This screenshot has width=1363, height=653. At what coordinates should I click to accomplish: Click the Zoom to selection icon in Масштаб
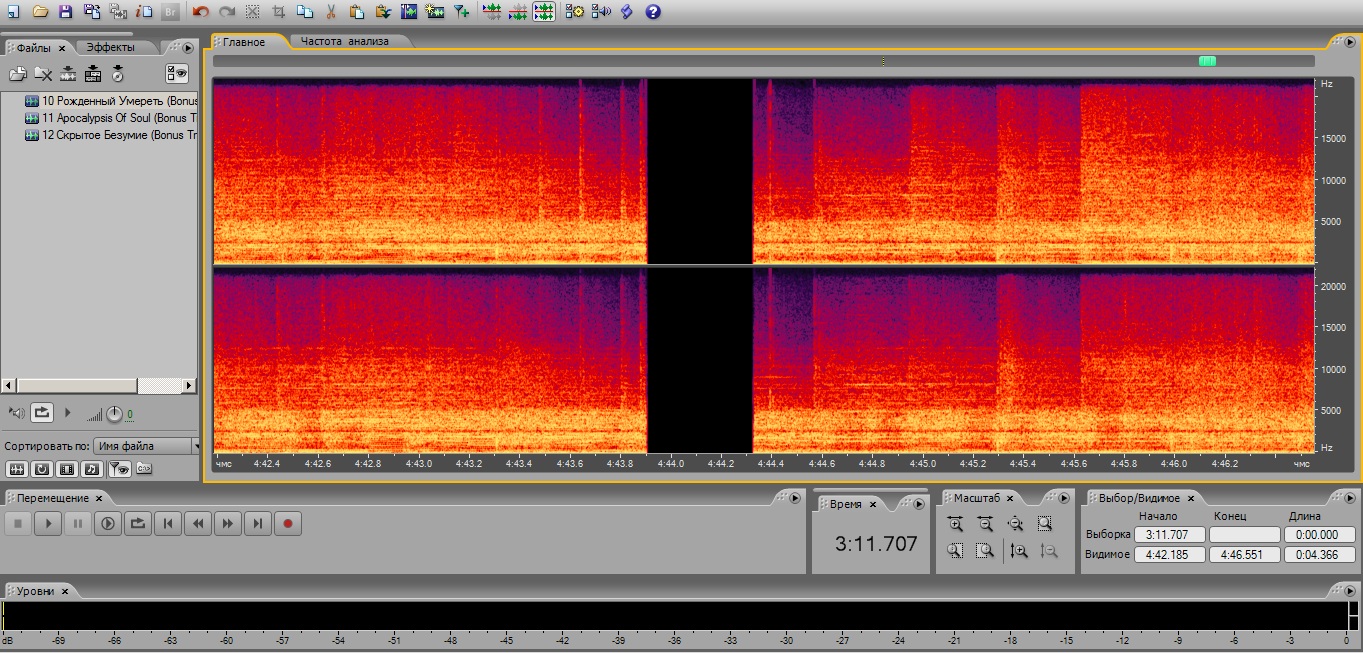coord(1045,523)
